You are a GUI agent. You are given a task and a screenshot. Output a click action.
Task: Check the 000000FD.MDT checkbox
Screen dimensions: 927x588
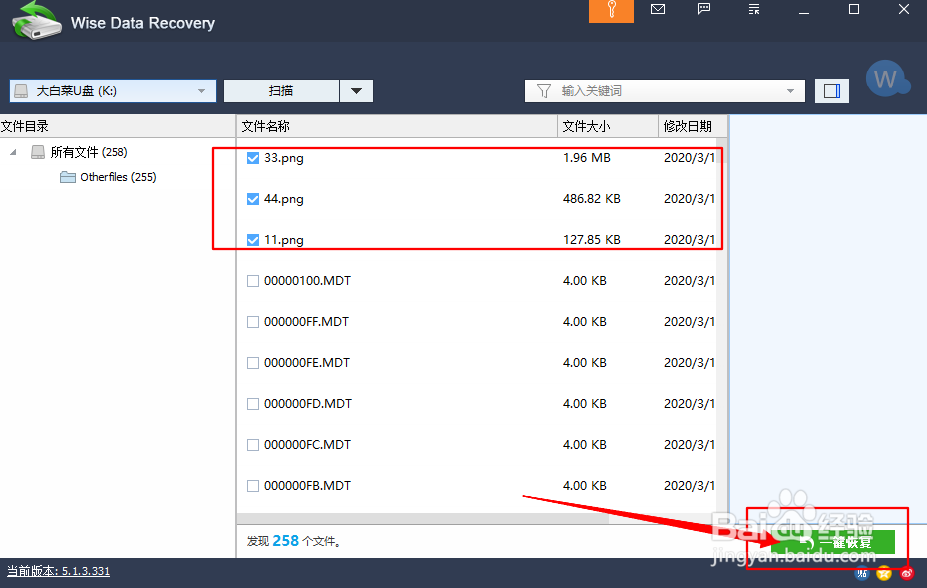point(253,404)
